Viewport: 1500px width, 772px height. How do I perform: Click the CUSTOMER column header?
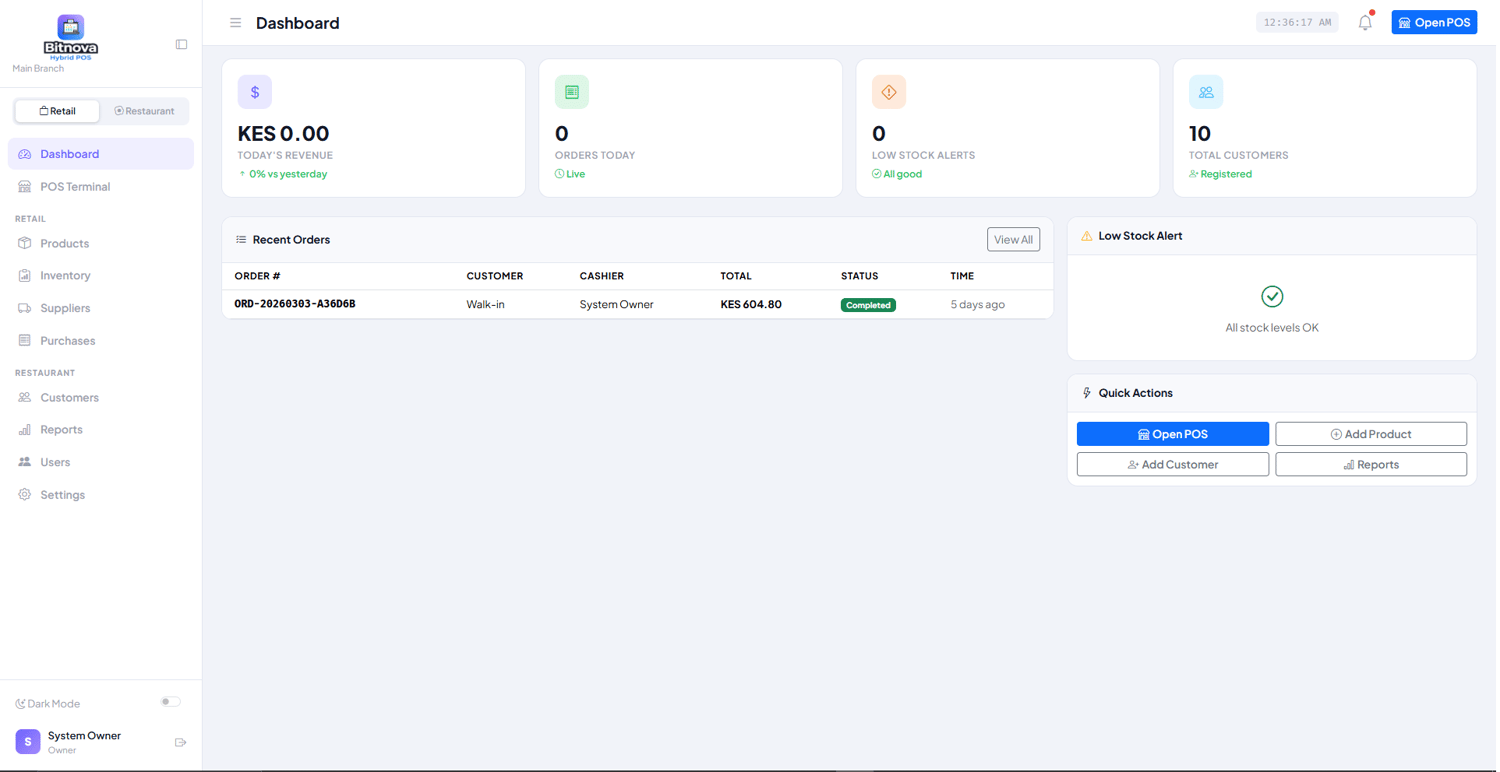point(494,276)
